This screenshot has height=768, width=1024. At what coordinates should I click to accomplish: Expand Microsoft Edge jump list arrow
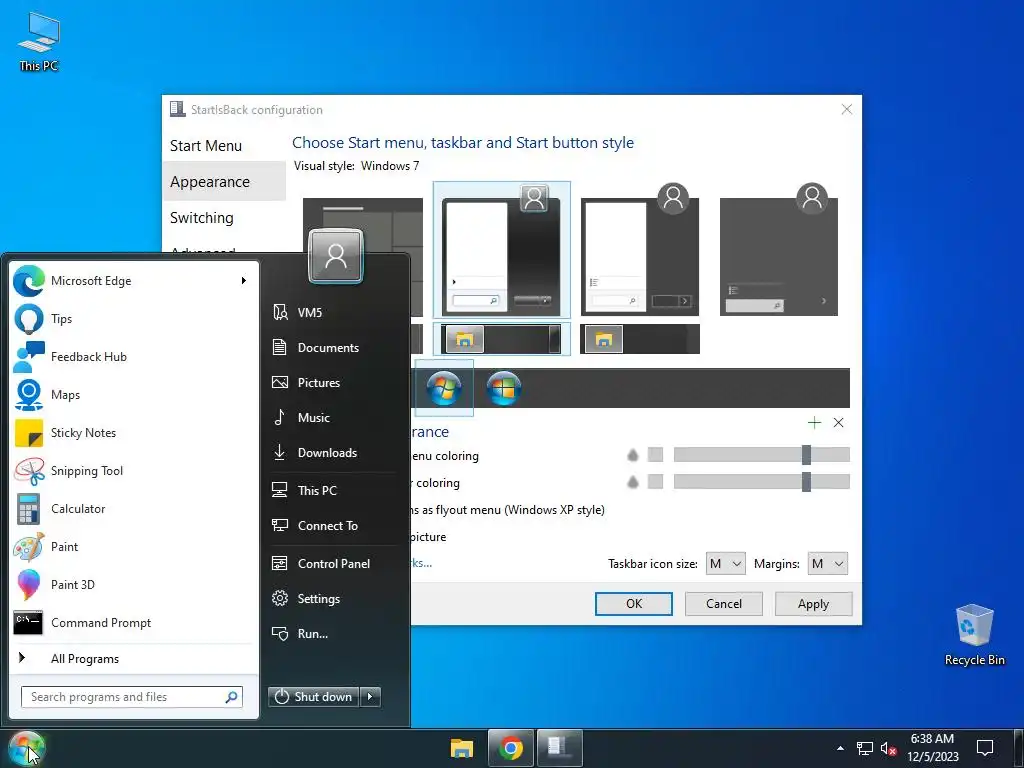tap(244, 281)
